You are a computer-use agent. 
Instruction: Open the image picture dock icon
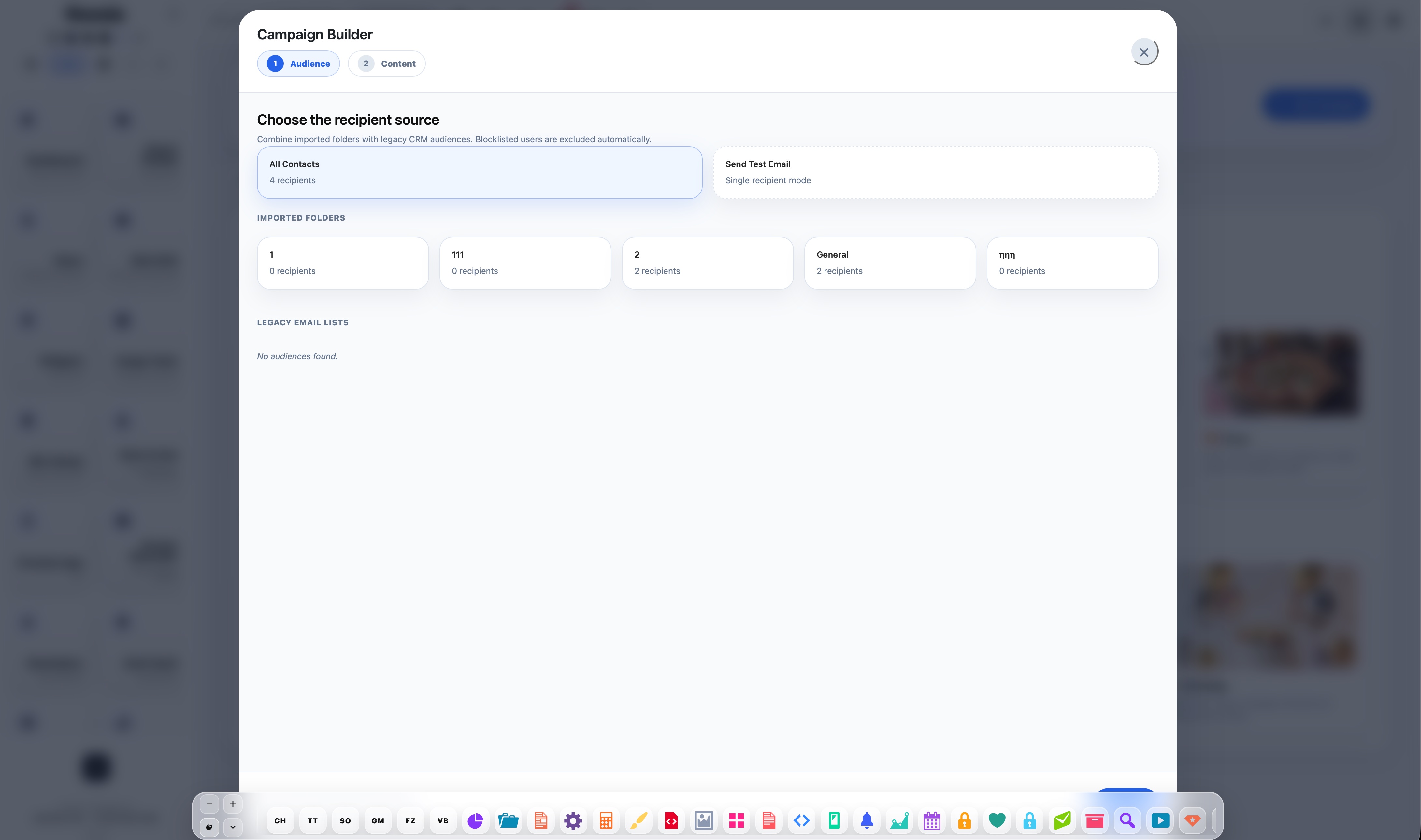tap(704, 820)
